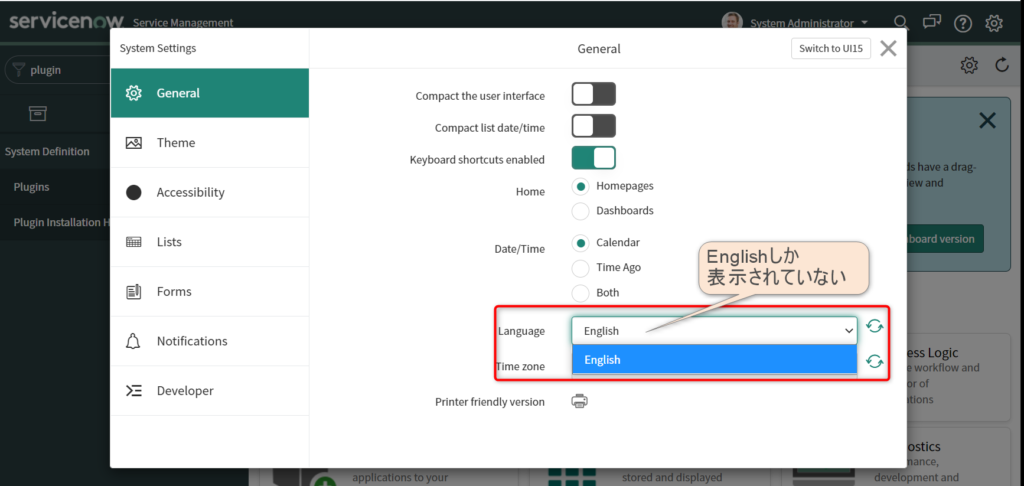Click the Time zone label text
The image size is (1024, 486).
coord(520,366)
